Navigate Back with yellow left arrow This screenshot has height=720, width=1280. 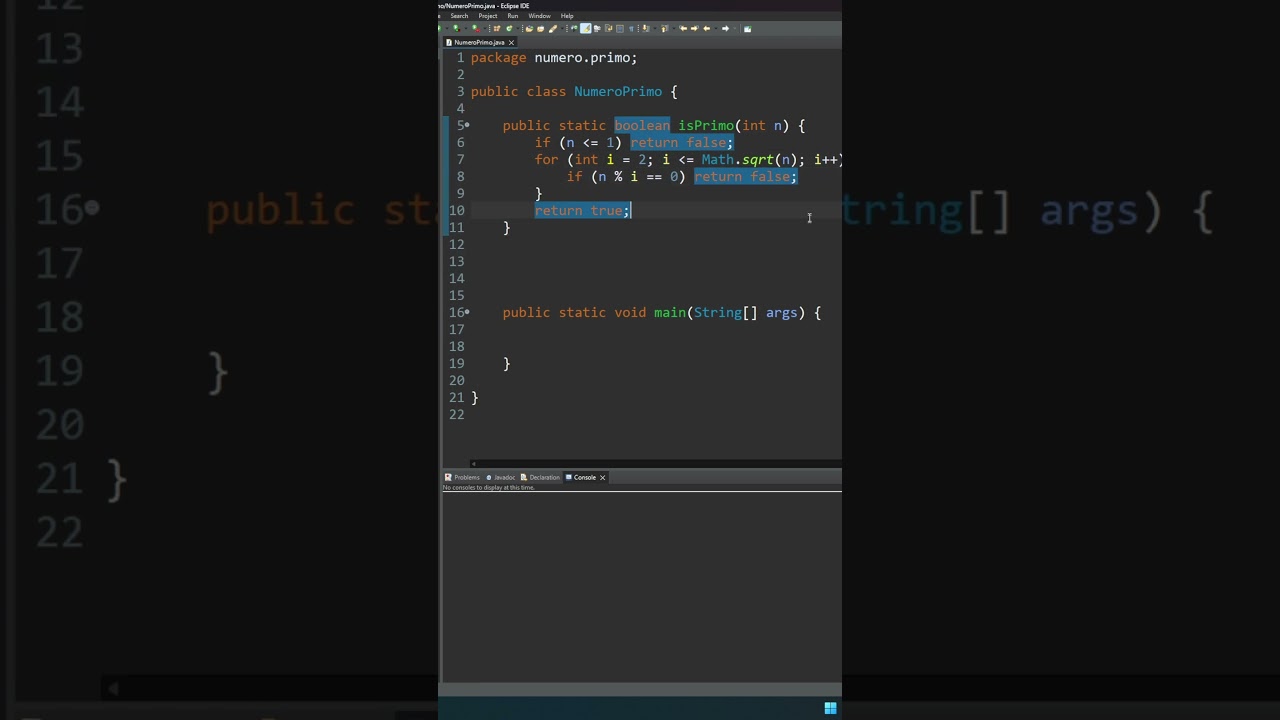point(707,29)
